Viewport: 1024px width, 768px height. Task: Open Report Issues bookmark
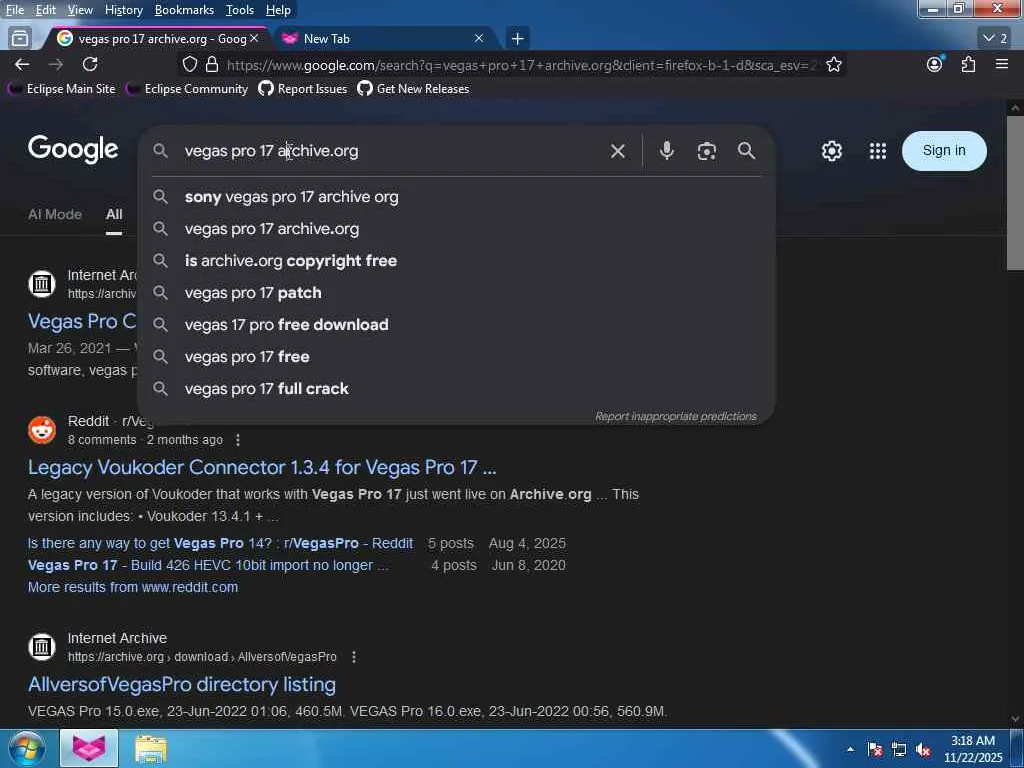[x=303, y=89]
